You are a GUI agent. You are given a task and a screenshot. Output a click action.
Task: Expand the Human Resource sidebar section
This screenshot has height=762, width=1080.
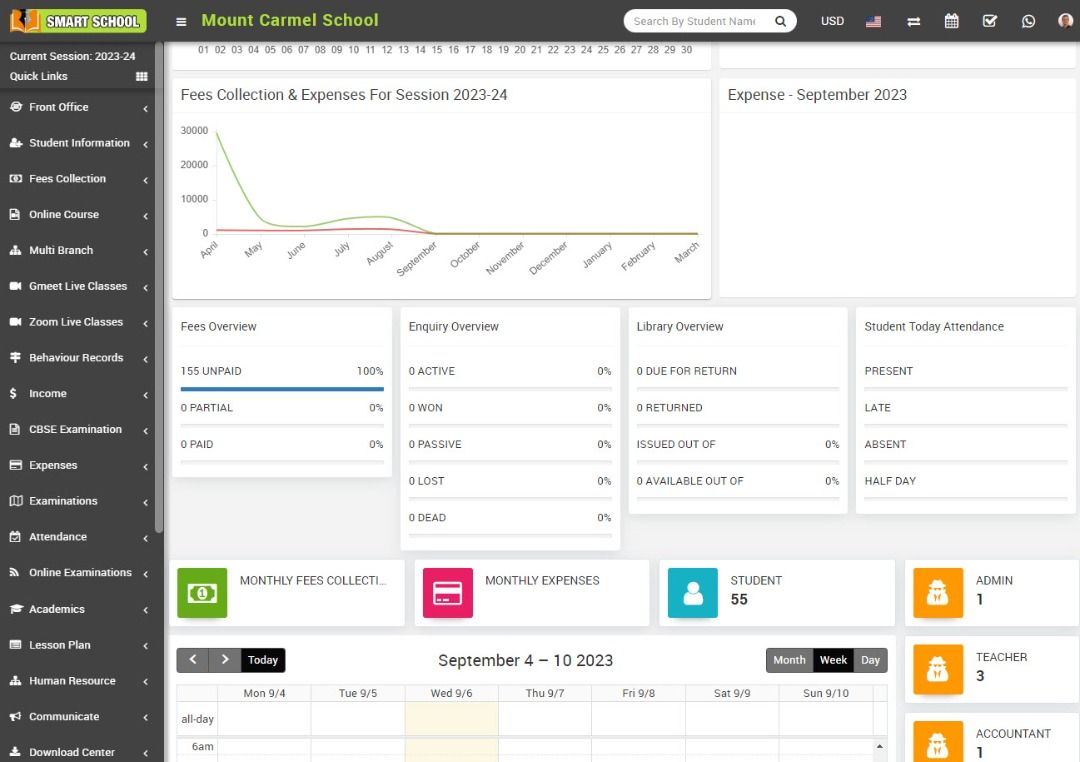coord(73,681)
